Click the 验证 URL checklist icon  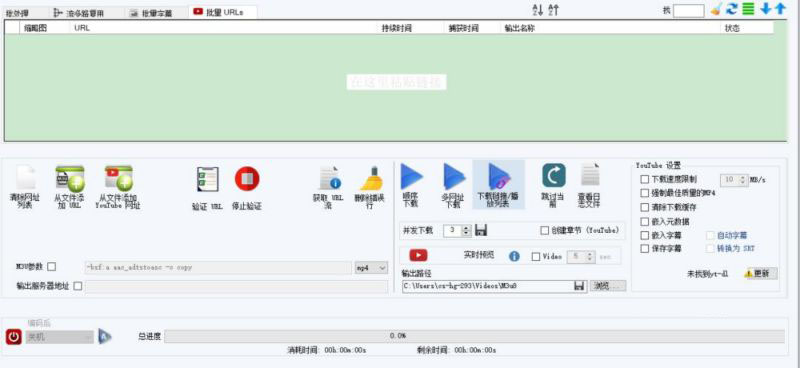coord(207,179)
